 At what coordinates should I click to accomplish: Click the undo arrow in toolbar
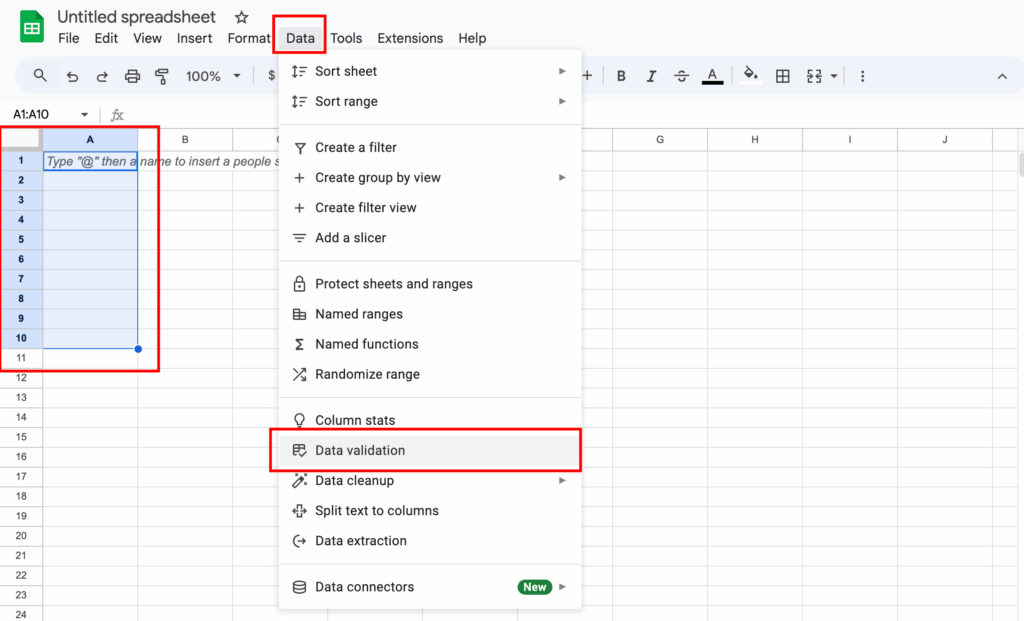(72, 76)
